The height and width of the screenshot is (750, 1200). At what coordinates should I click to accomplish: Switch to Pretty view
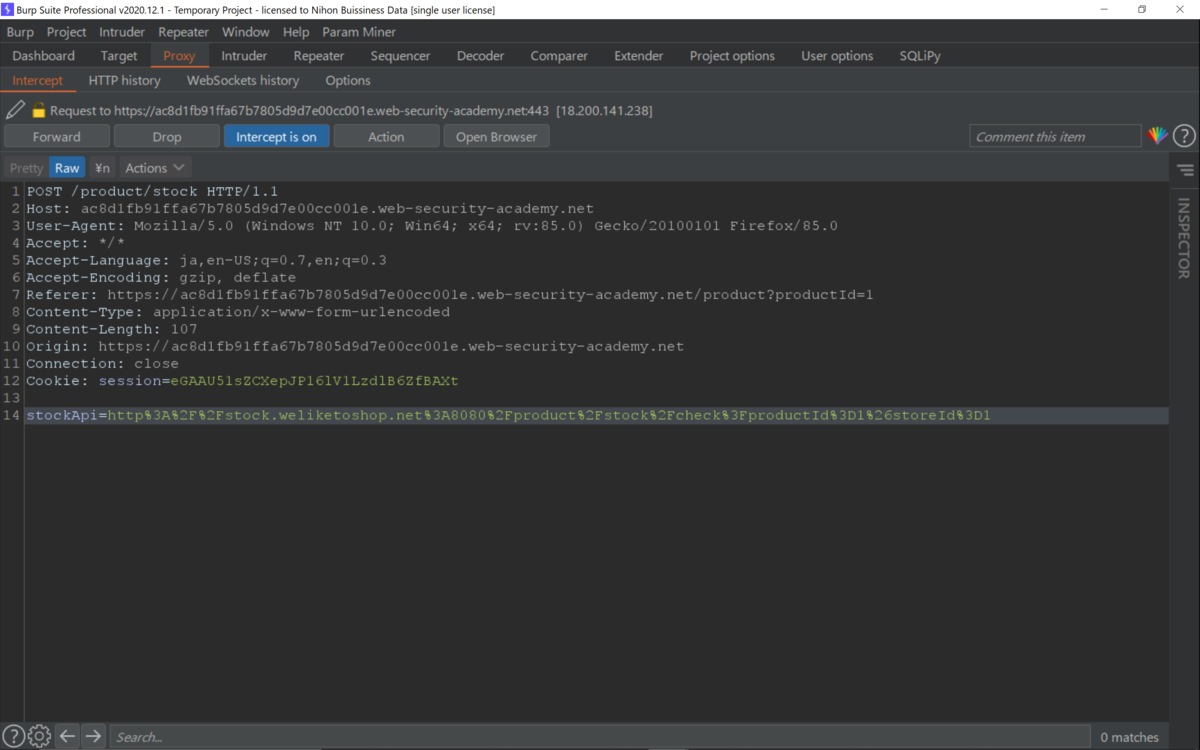coord(26,168)
